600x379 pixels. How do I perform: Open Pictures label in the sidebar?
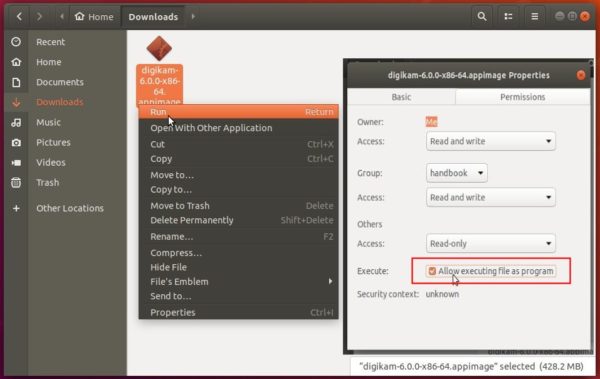point(53,142)
